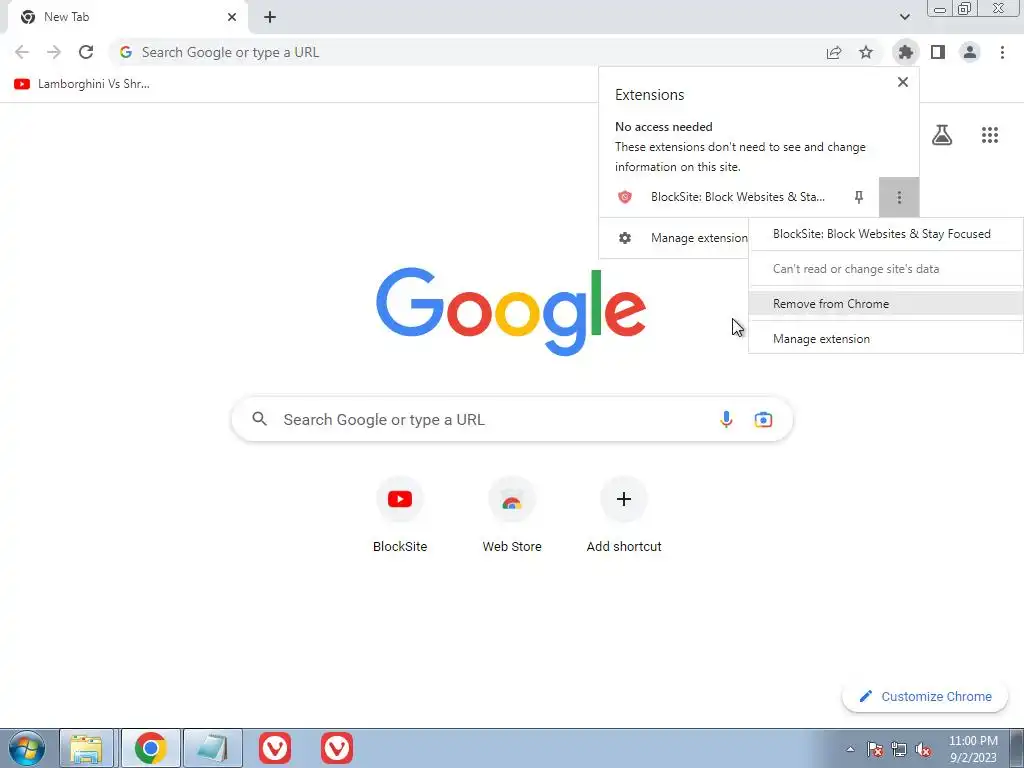Open the Web Store shortcut tile

512,516
